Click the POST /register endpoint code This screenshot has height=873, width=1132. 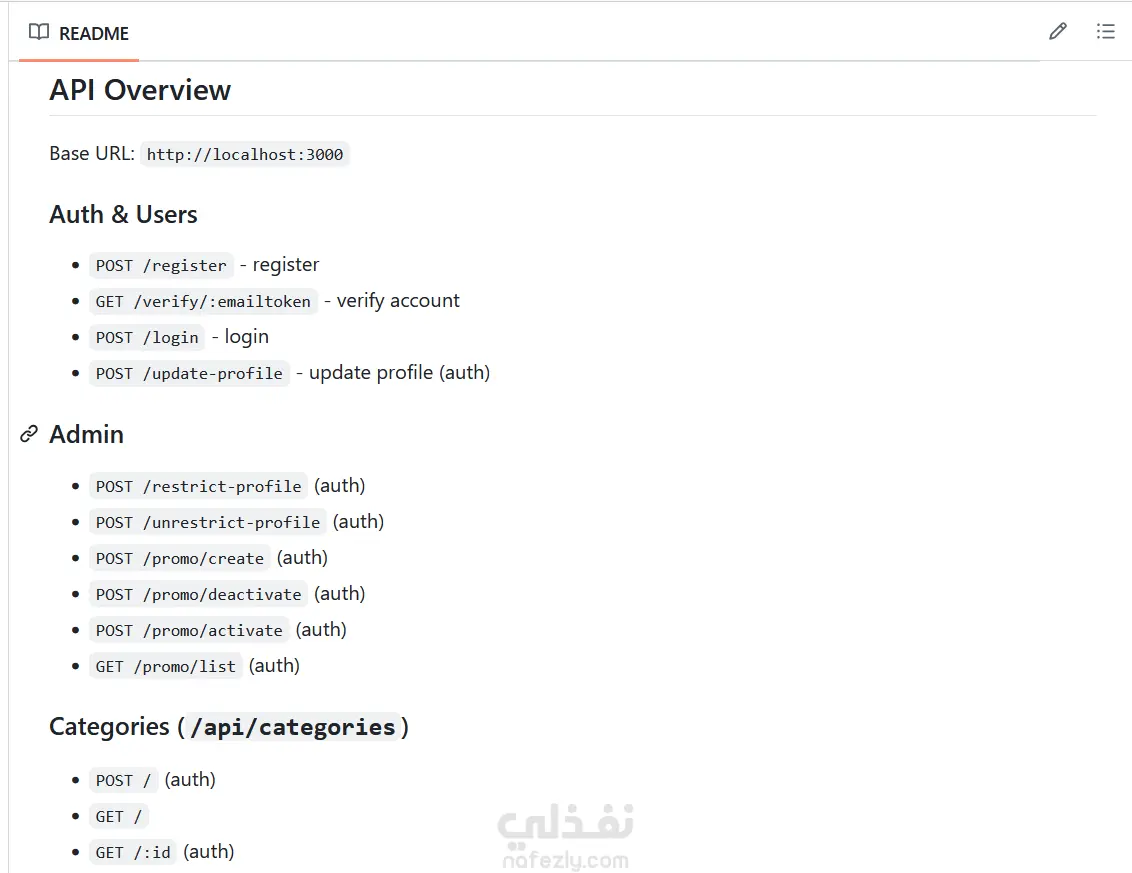coord(161,266)
